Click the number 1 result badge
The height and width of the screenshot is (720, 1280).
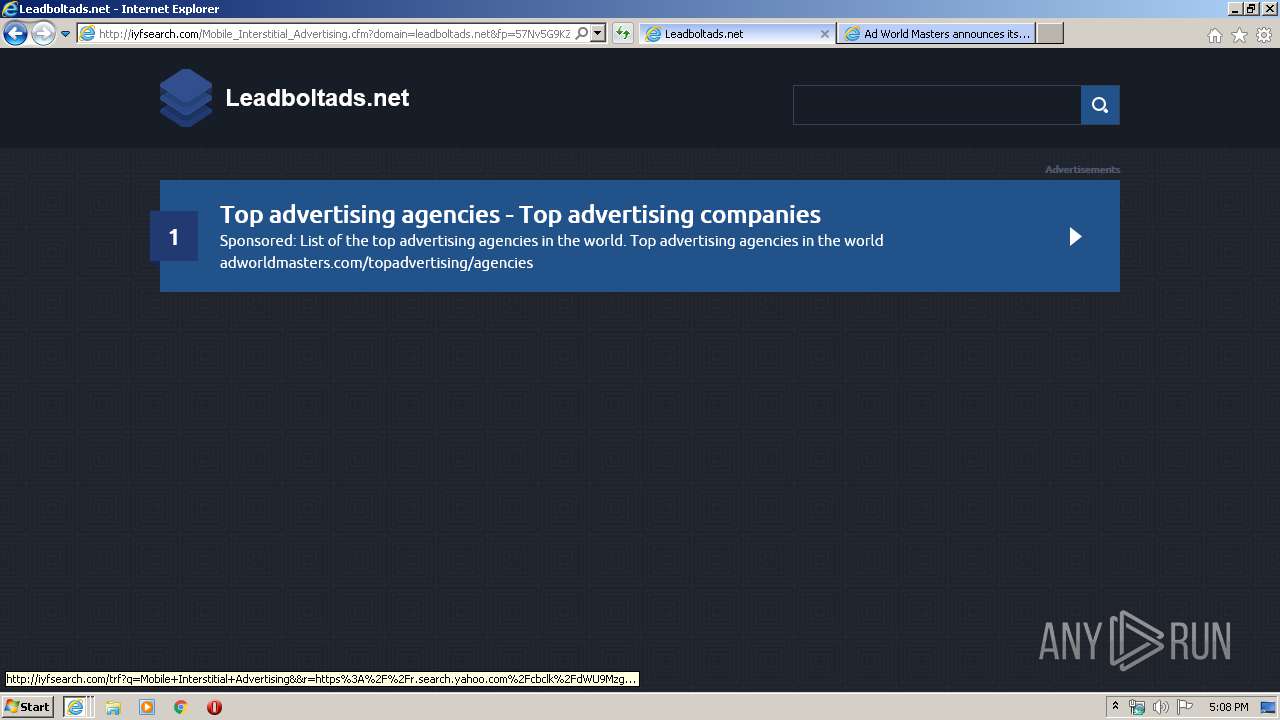(x=174, y=237)
